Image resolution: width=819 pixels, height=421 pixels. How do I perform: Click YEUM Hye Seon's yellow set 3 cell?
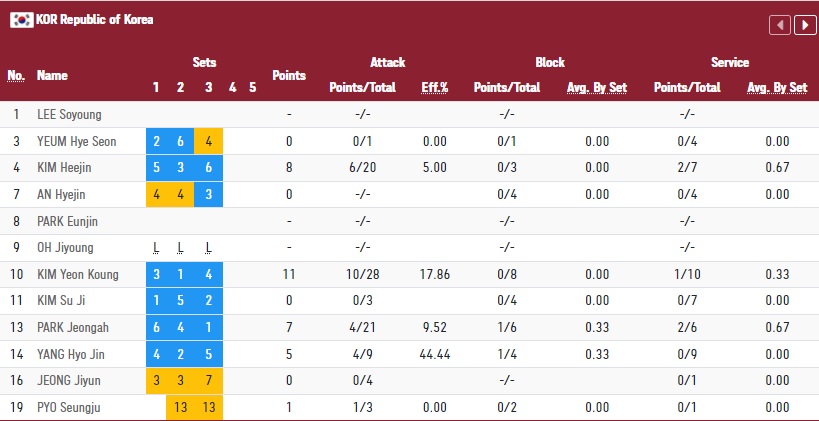tap(208, 142)
